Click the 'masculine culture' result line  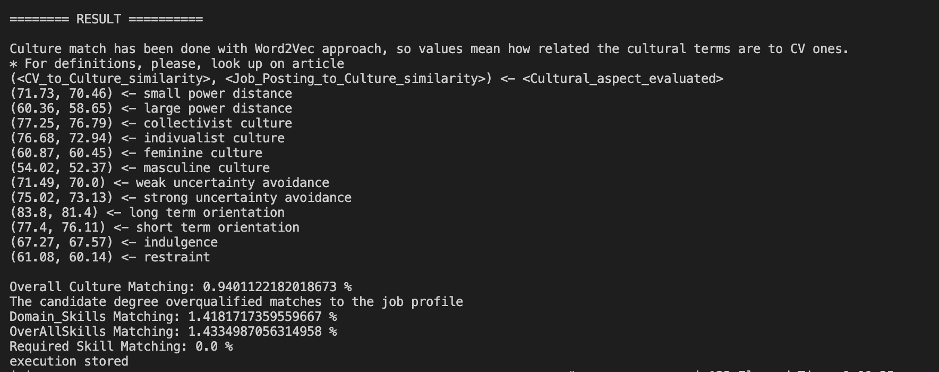(140, 168)
